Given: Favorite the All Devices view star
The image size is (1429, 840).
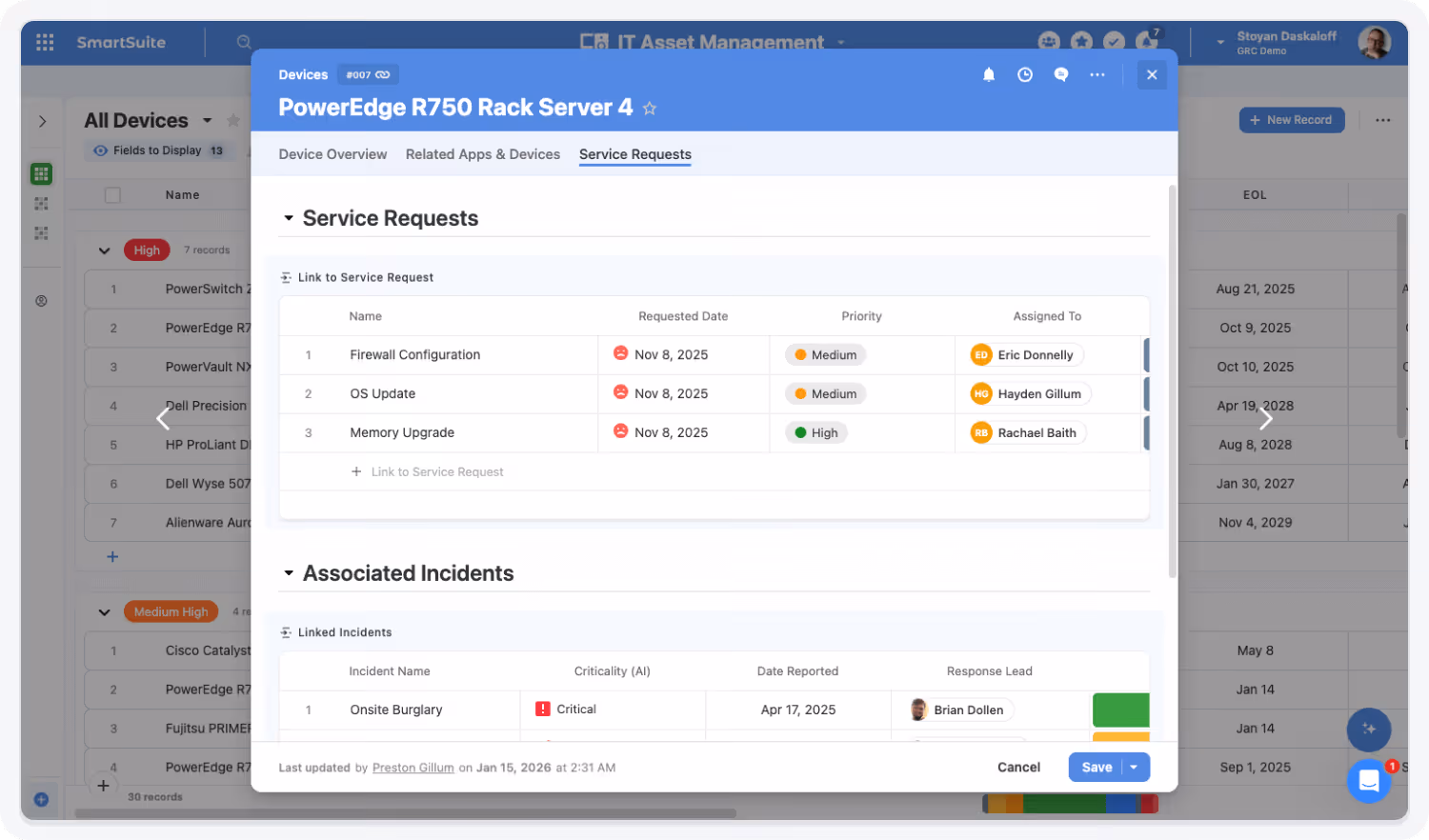Looking at the screenshot, I should click(233, 120).
